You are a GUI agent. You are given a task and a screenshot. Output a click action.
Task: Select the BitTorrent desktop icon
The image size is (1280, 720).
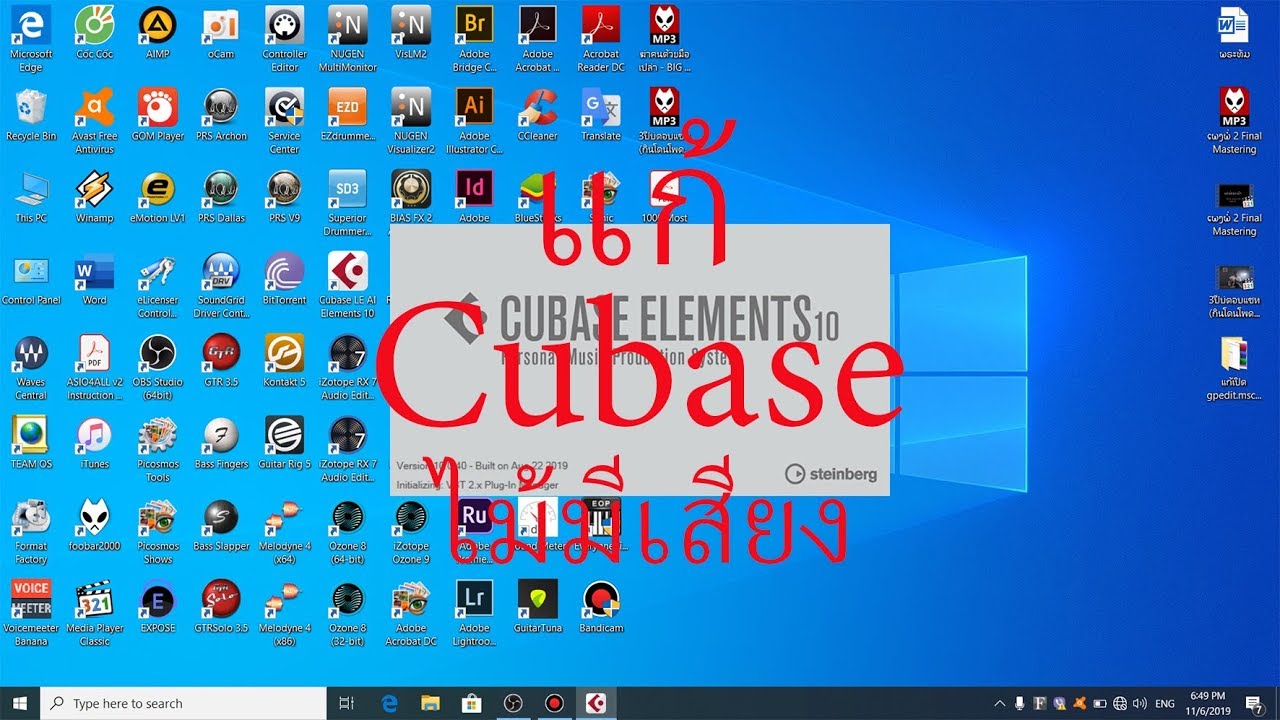pyautogui.click(x=285, y=278)
